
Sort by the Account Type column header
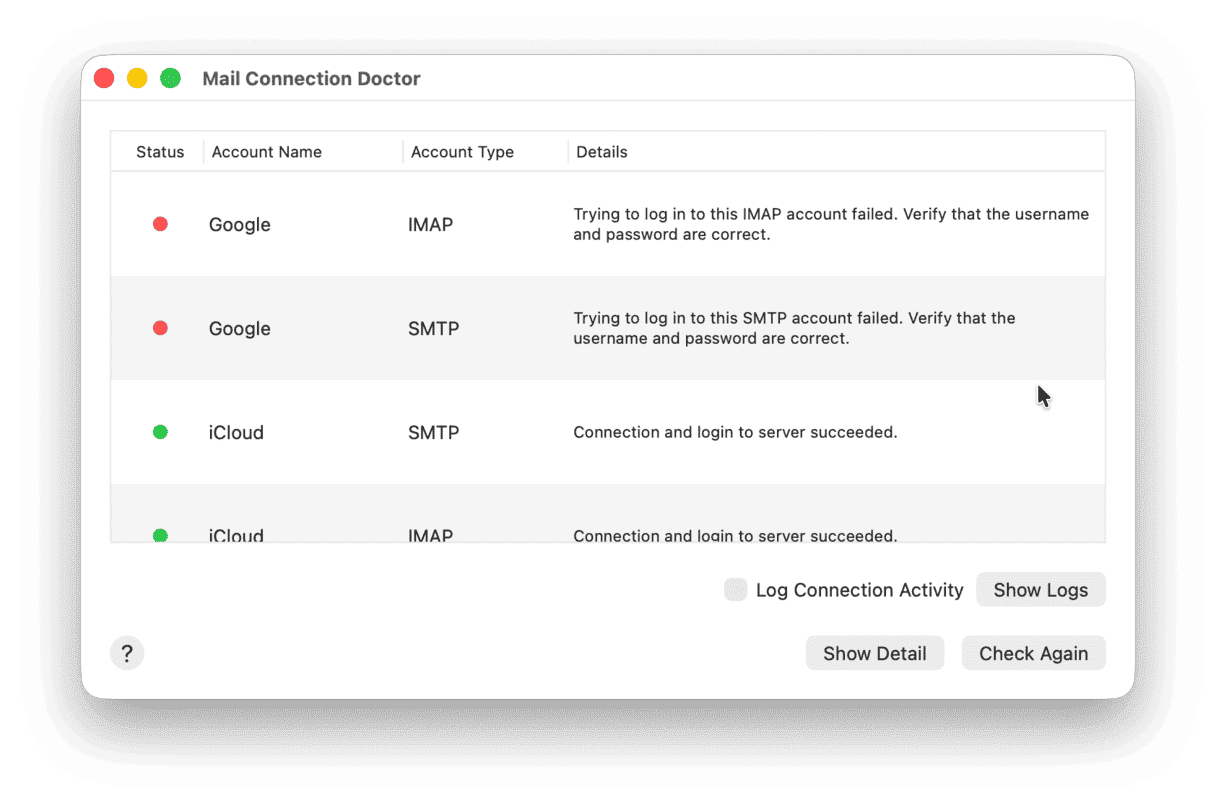pos(462,152)
